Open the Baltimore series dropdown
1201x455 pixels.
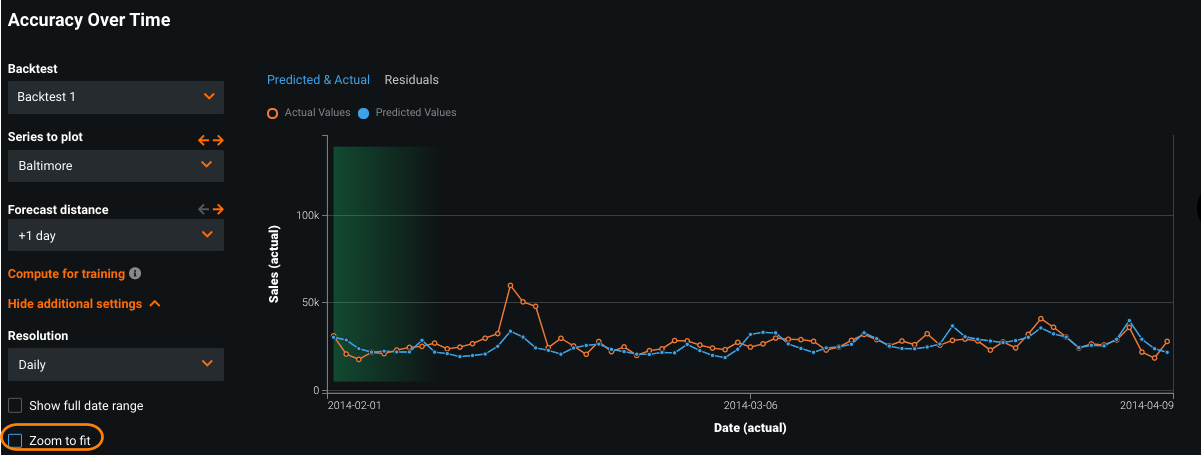click(x=115, y=166)
